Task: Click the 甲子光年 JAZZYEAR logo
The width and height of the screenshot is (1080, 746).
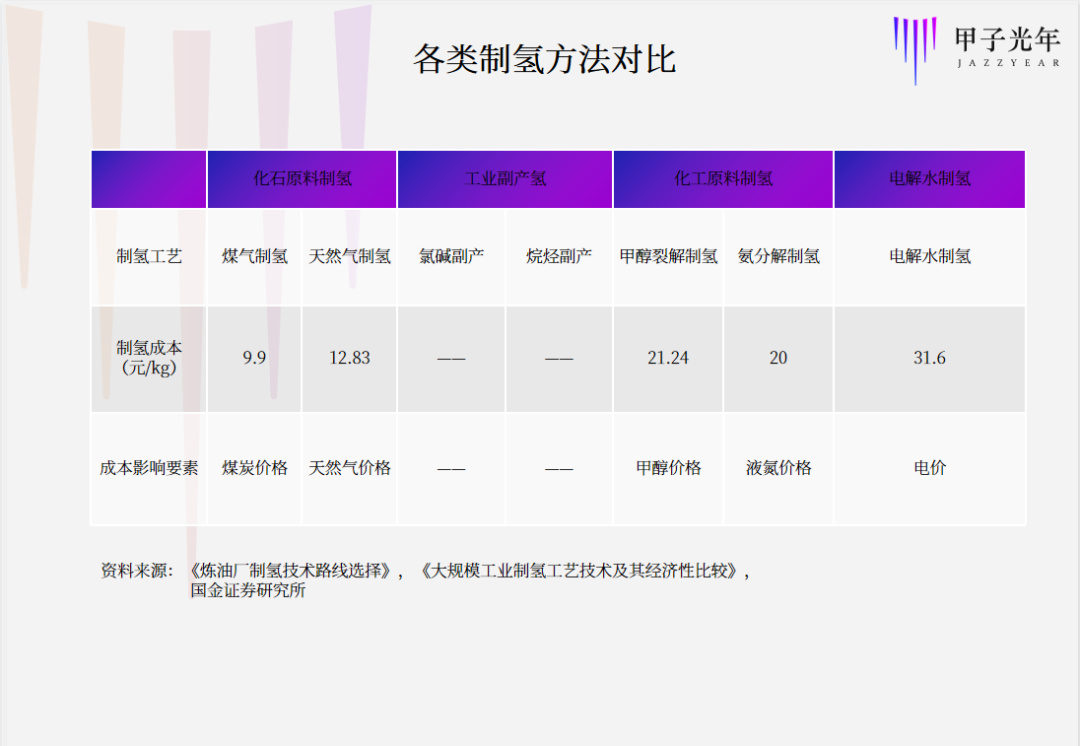Action: (975, 47)
